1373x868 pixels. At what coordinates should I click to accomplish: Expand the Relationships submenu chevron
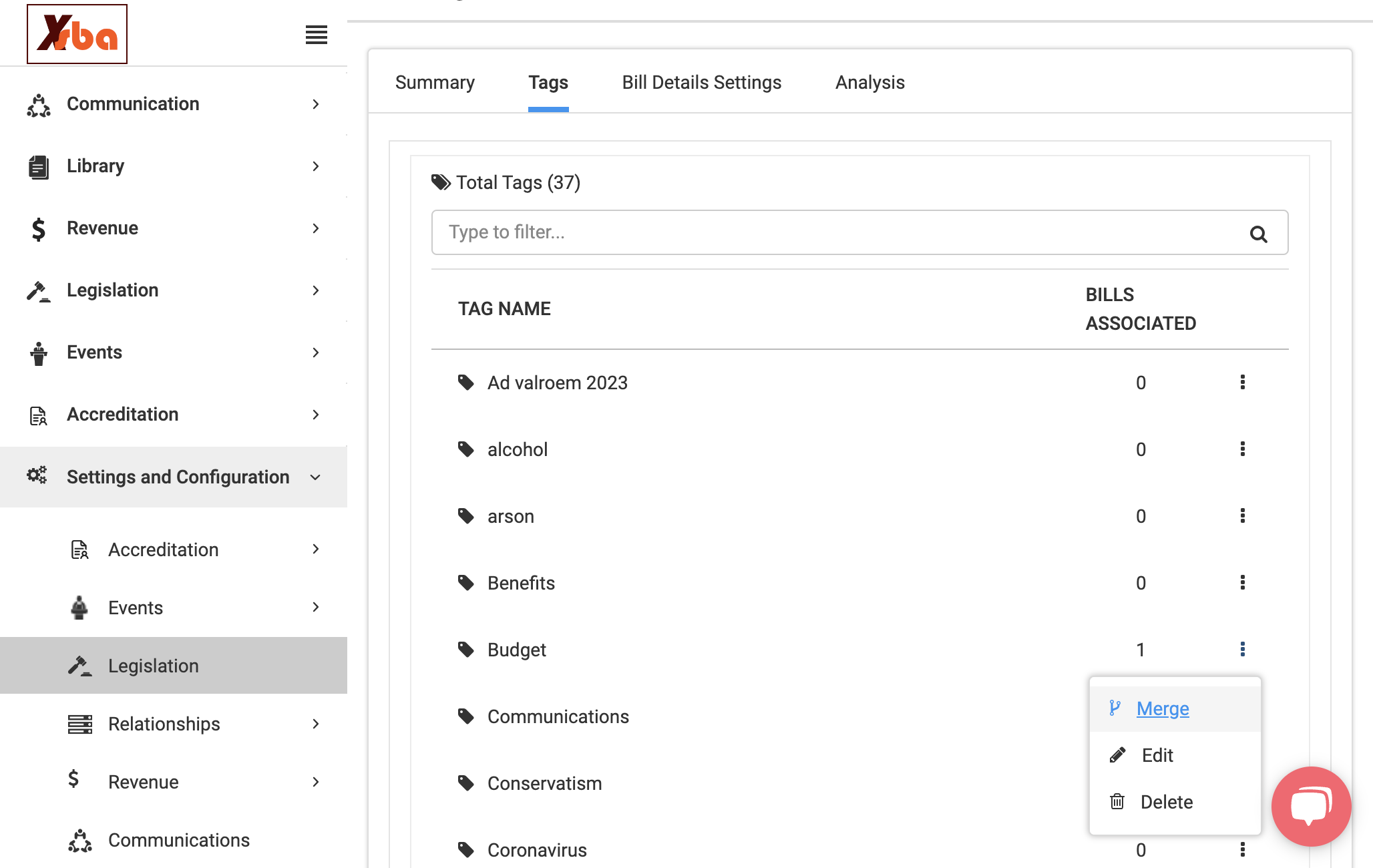point(316,724)
